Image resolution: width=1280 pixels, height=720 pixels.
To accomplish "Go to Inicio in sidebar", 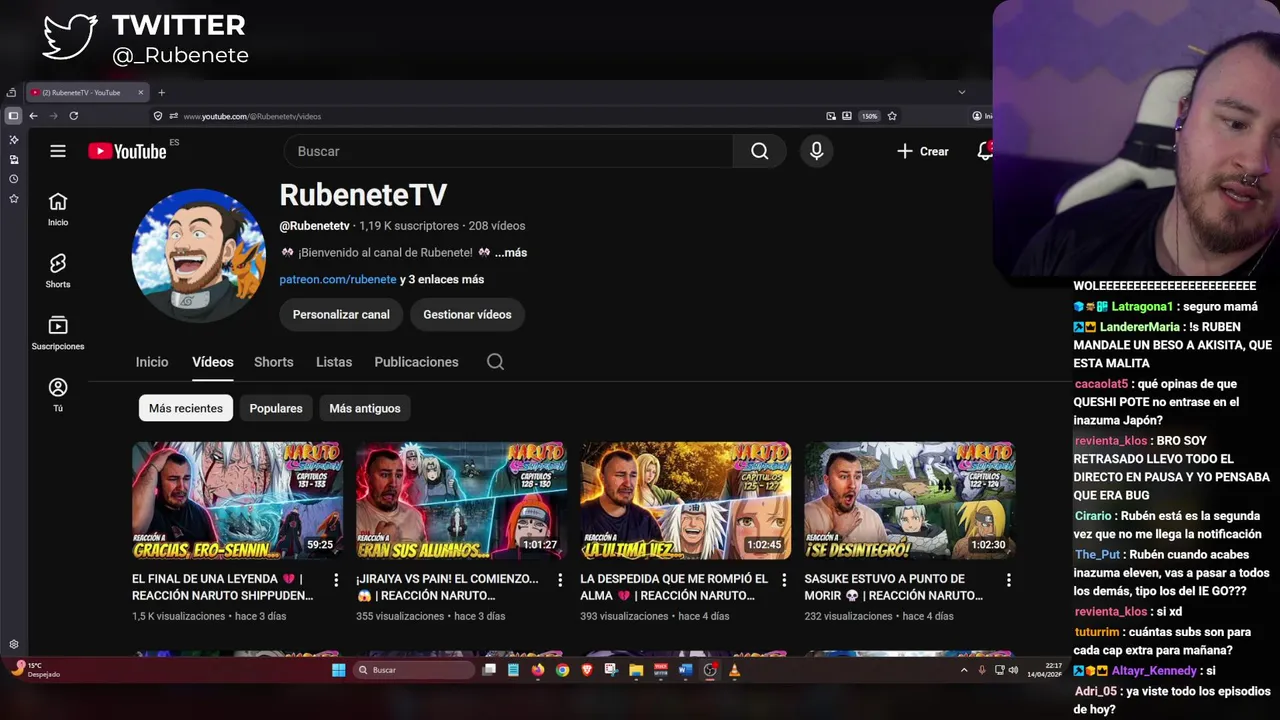I will [58, 209].
